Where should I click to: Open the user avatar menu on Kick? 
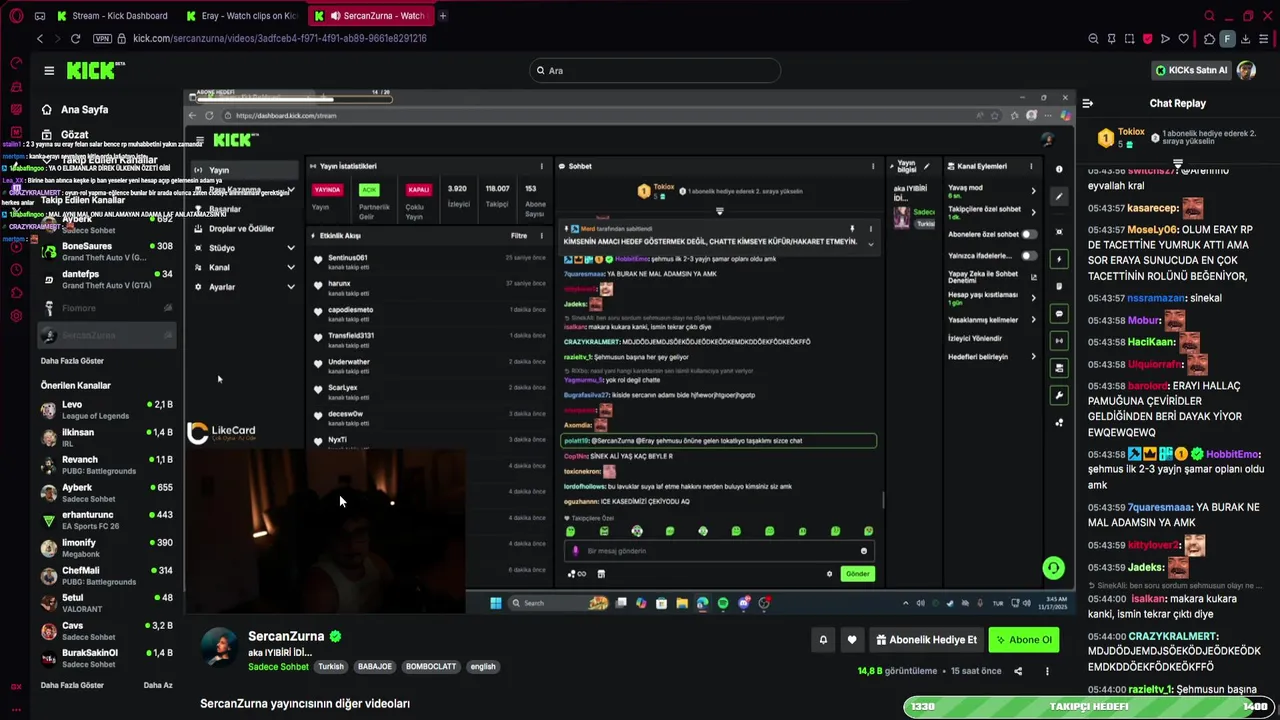(1246, 70)
